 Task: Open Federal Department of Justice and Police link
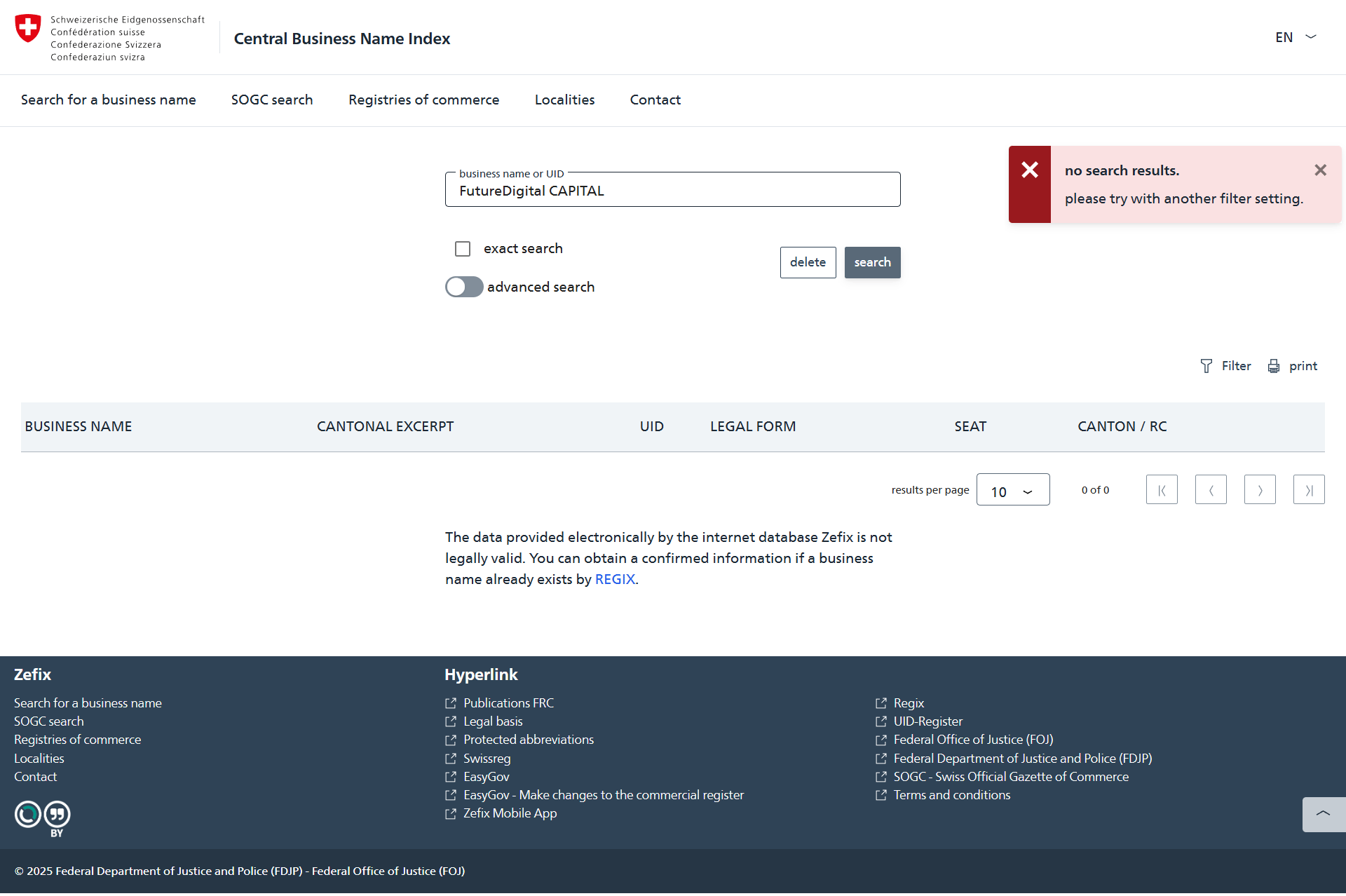[x=1023, y=759]
